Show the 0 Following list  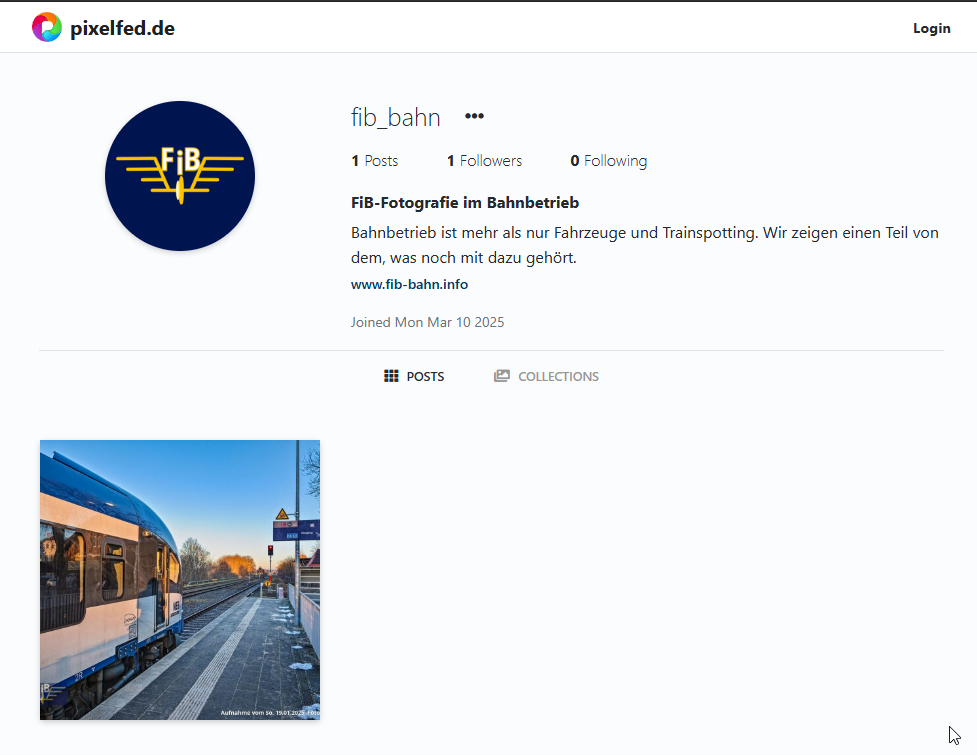click(609, 161)
